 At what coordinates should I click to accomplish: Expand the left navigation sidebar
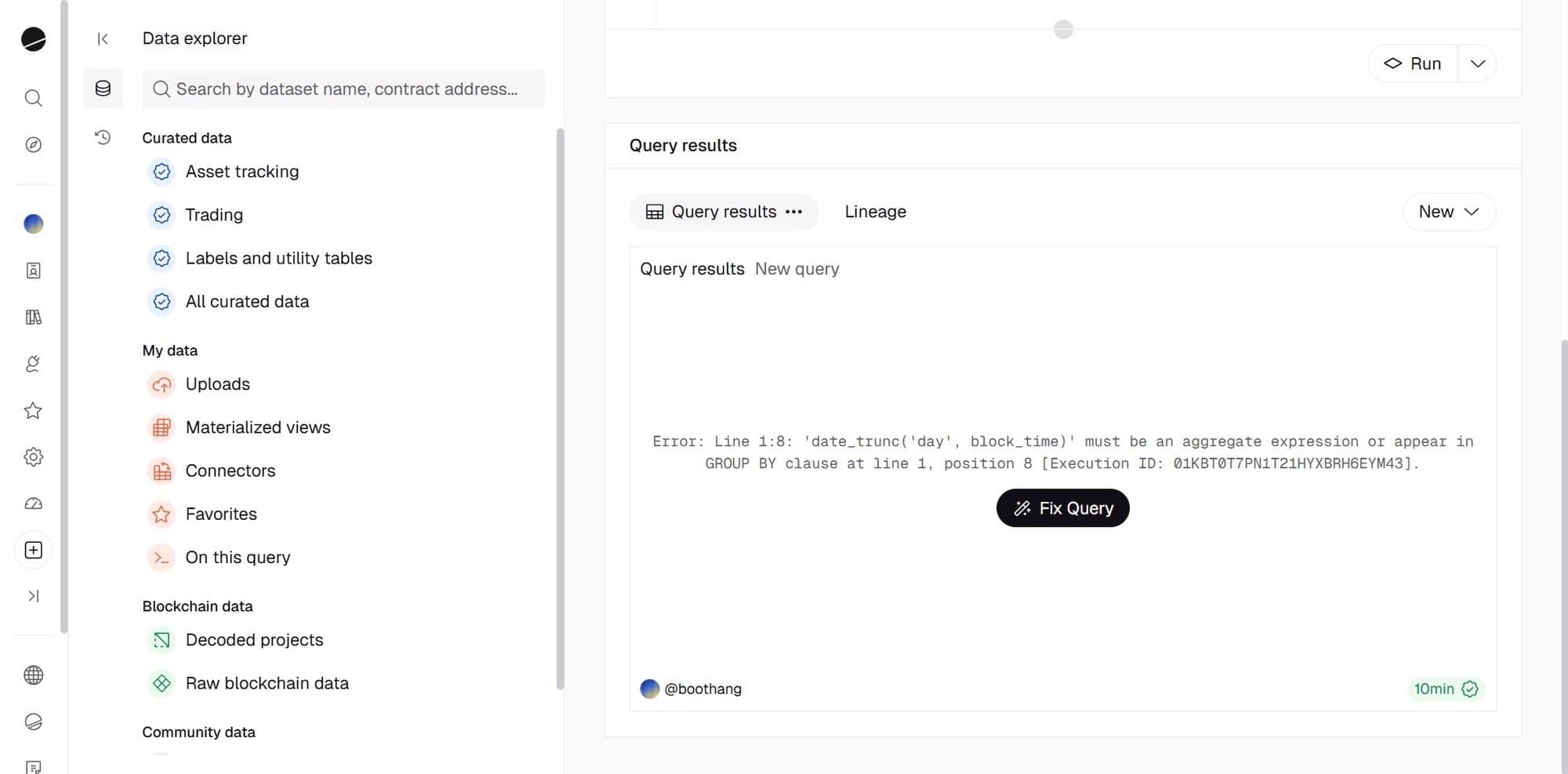[x=33, y=596]
